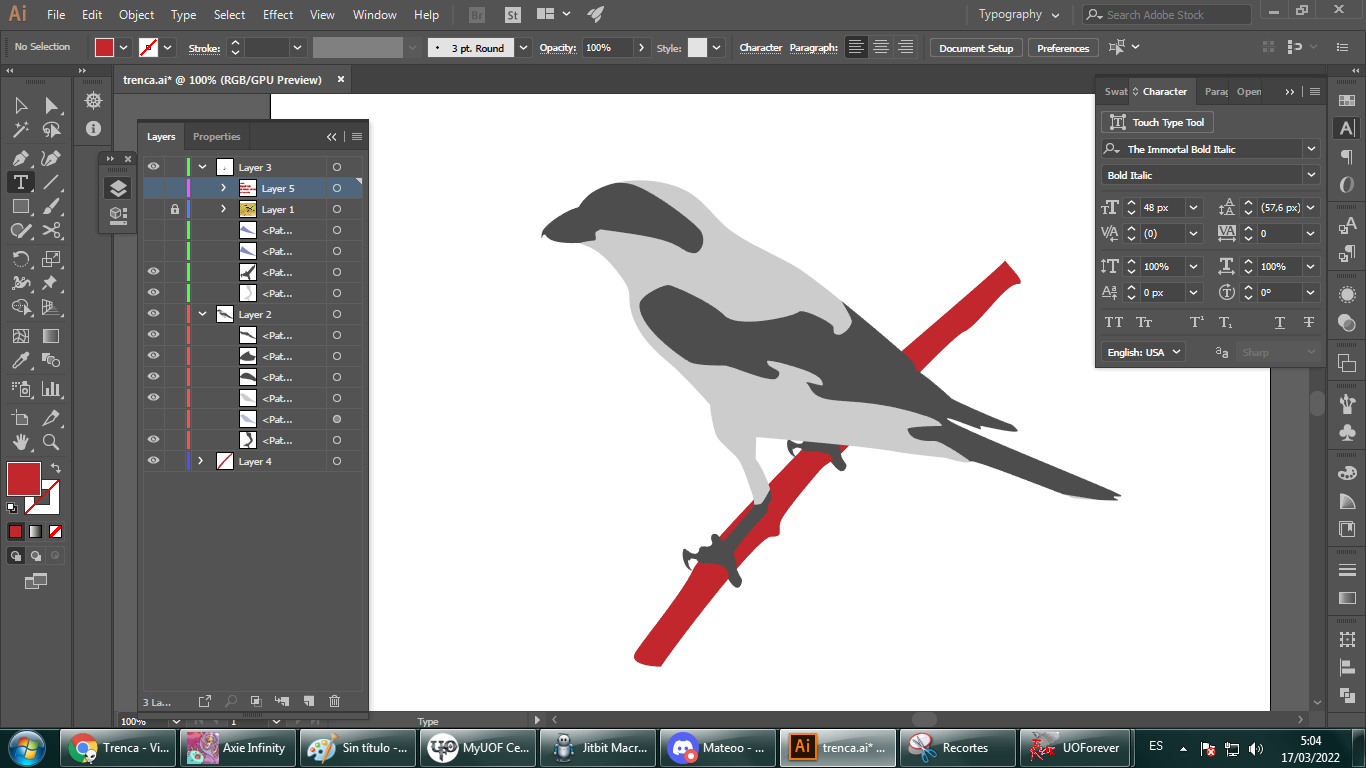This screenshot has width=1366, height=768.
Task: Open the Layers icon in floating mini panel
Action: click(x=118, y=188)
